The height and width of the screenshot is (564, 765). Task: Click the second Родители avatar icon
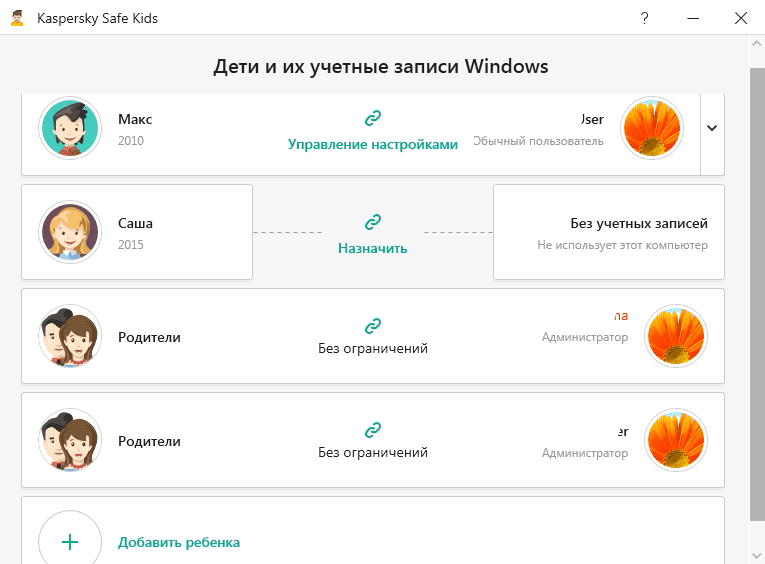(70, 440)
